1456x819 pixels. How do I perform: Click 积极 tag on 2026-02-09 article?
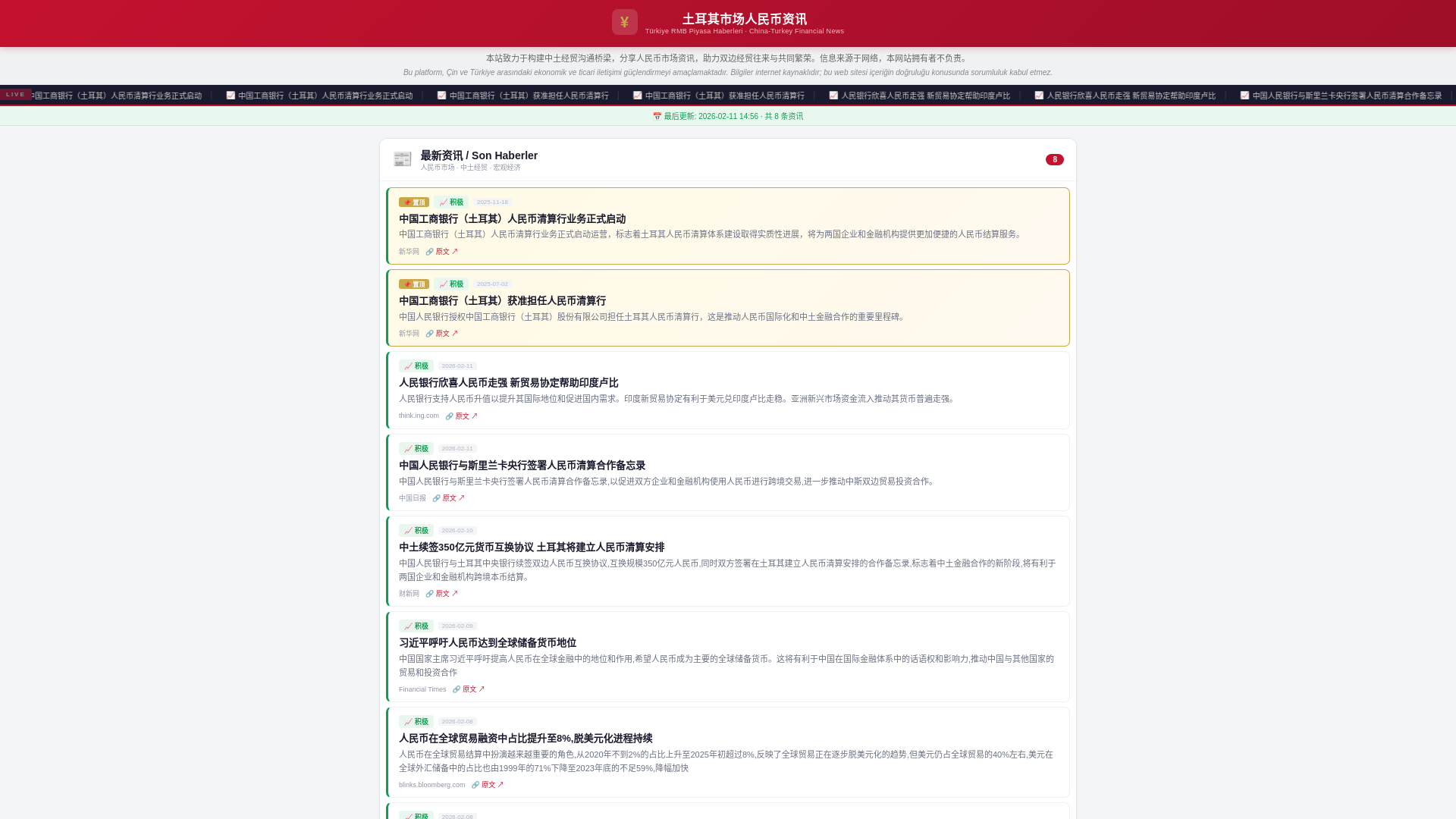(416, 626)
